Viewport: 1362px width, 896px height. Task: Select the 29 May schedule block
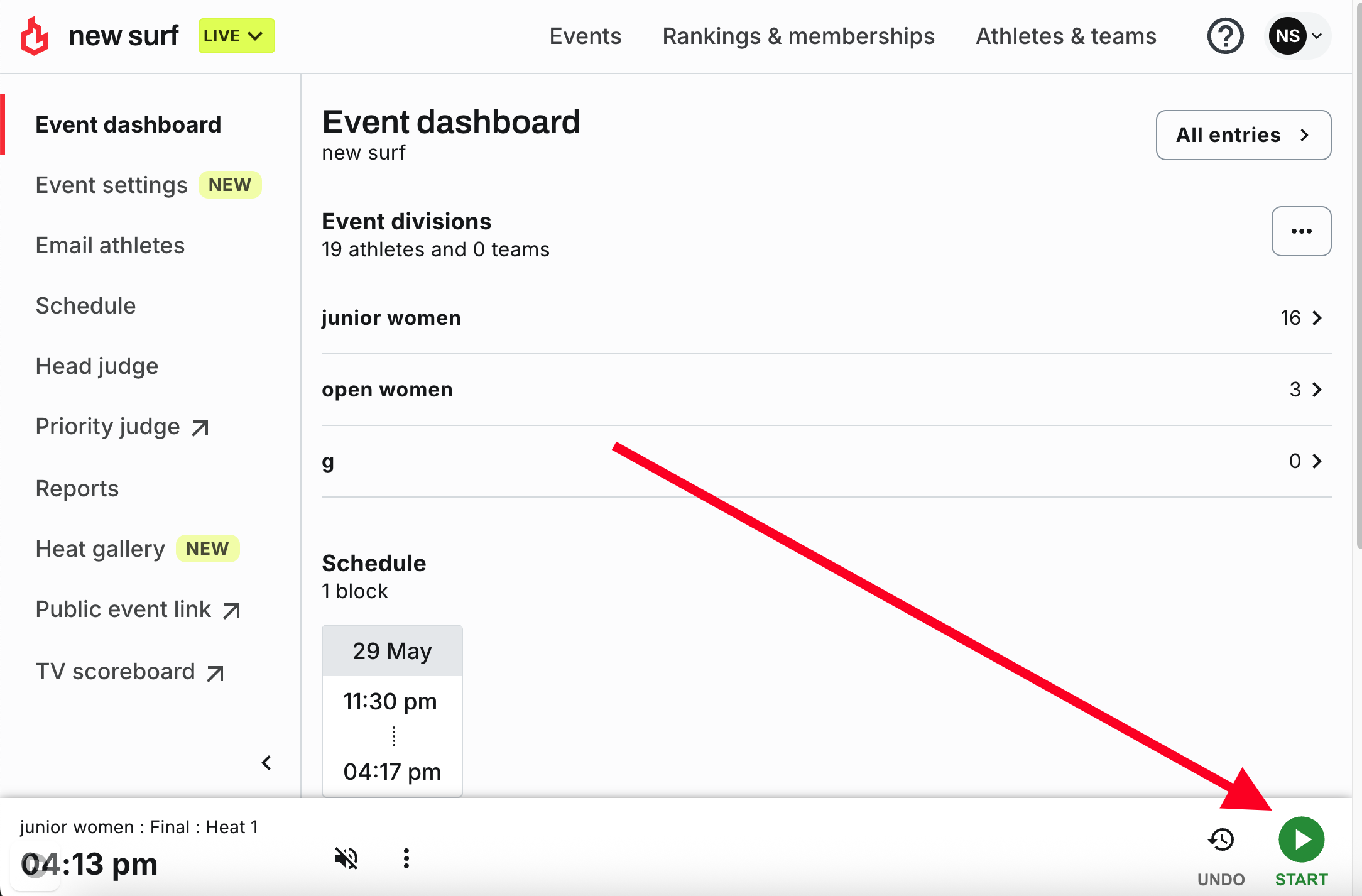pyautogui.click(x=392, y=711)
